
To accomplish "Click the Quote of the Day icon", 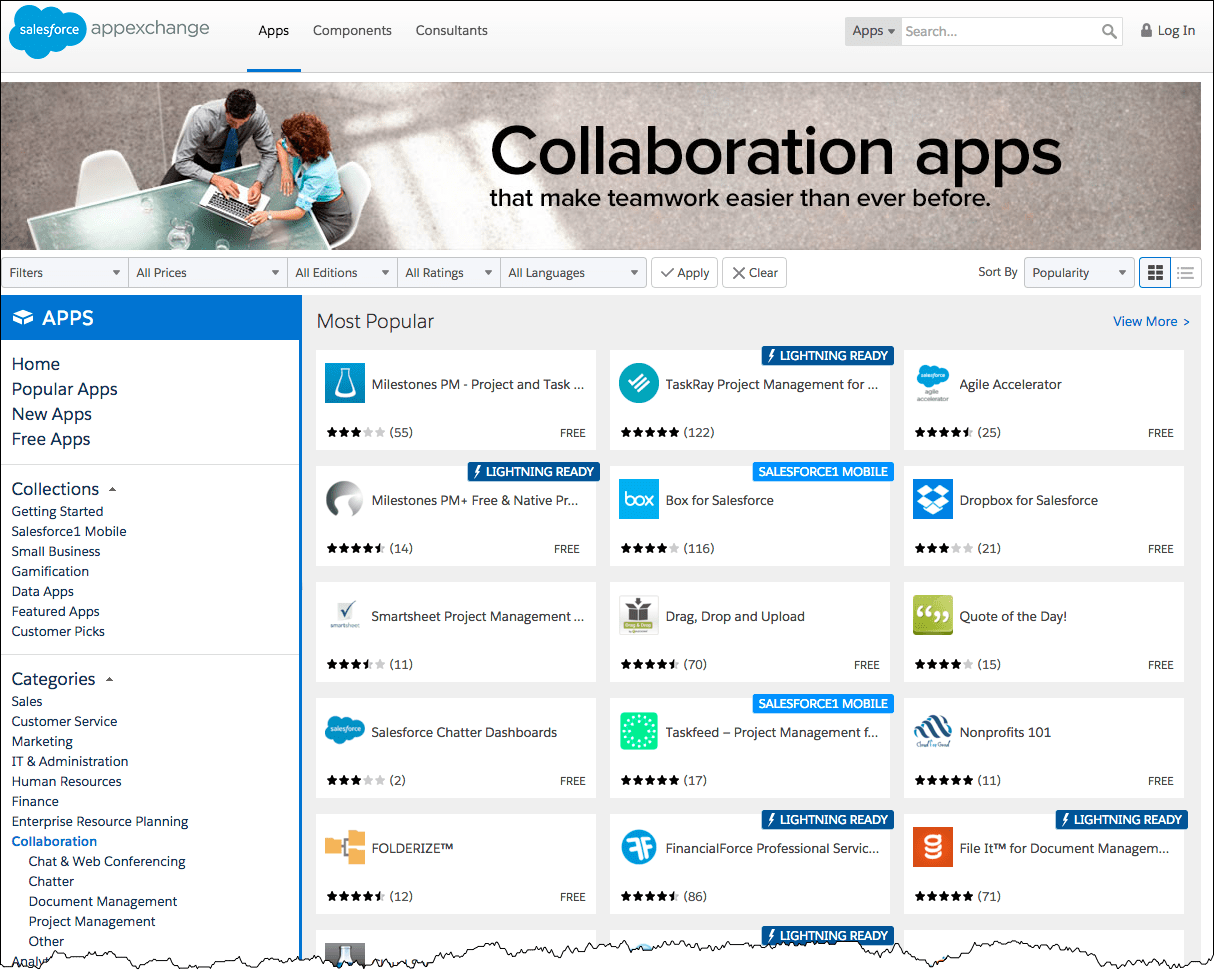I will (x=933, y=616).
